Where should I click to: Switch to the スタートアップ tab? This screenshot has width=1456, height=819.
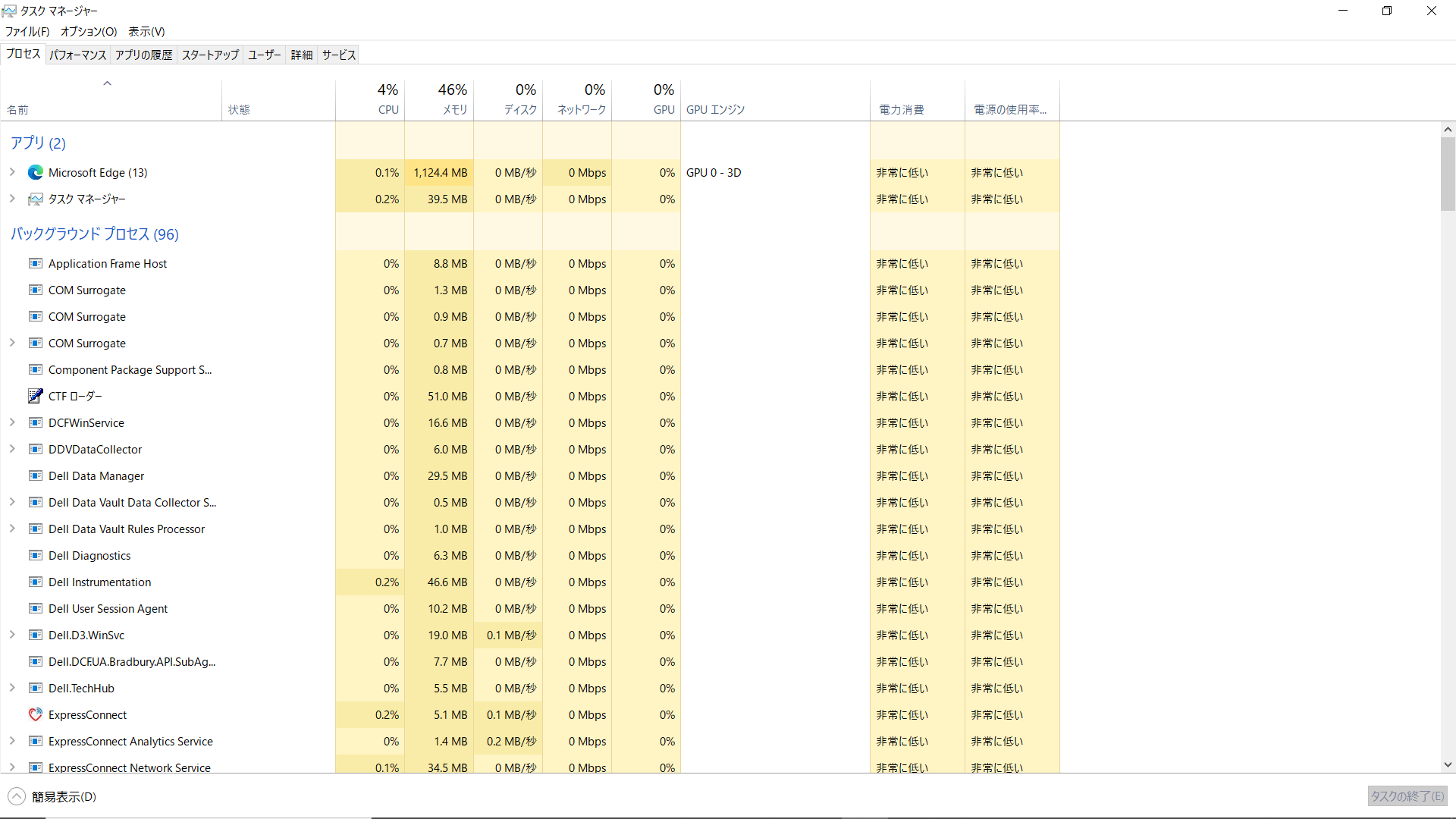click(210, 55)
